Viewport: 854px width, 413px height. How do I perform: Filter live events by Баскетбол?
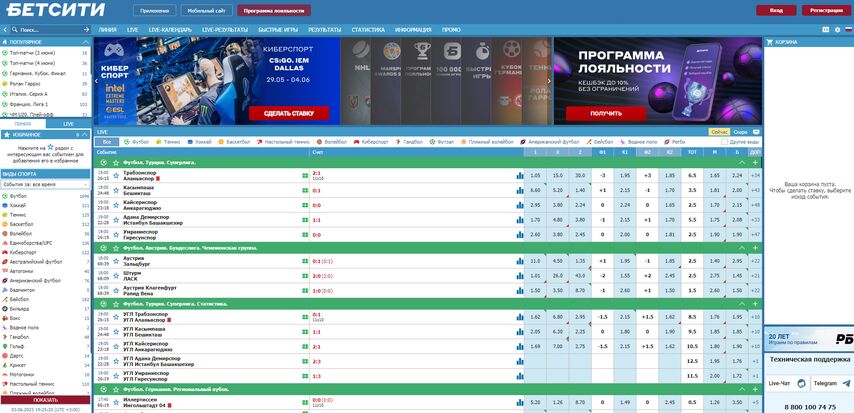(x=234, y=142)
